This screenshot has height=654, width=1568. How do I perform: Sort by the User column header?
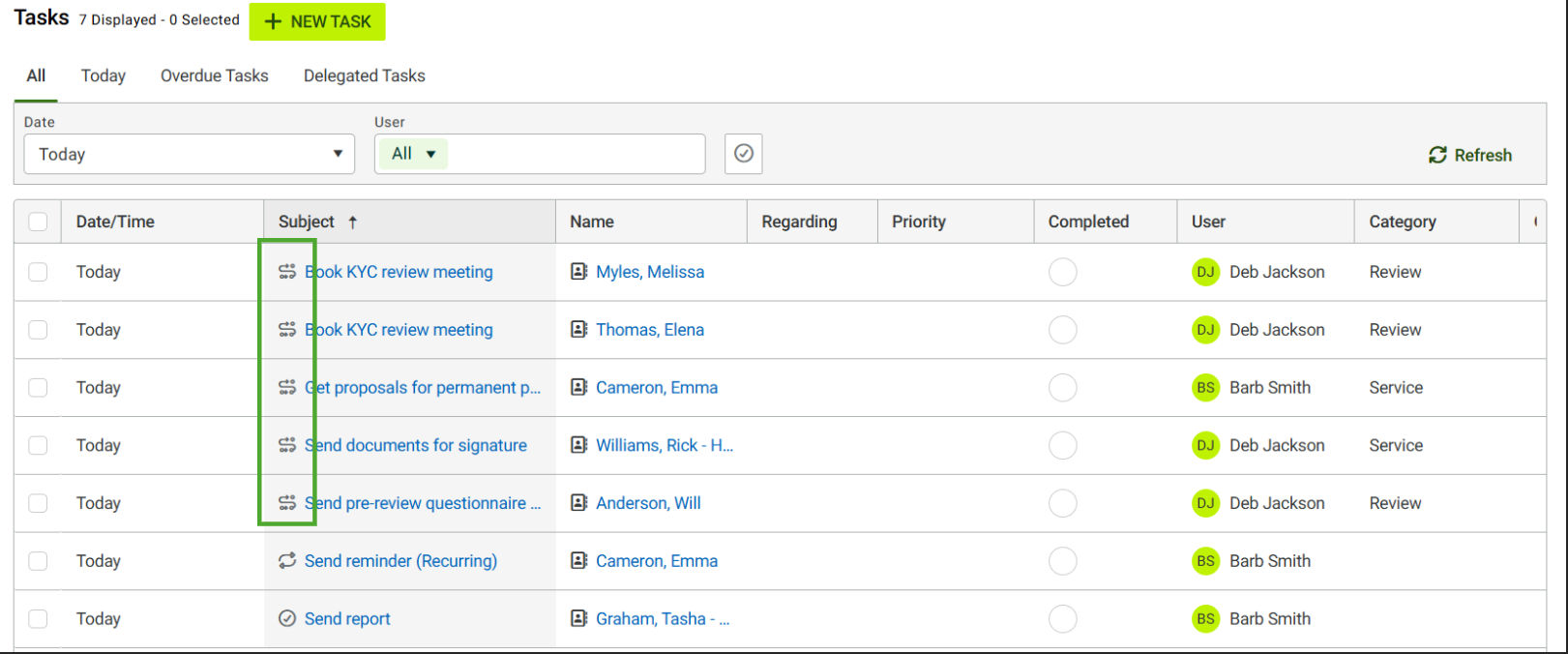coord(1265,222)
